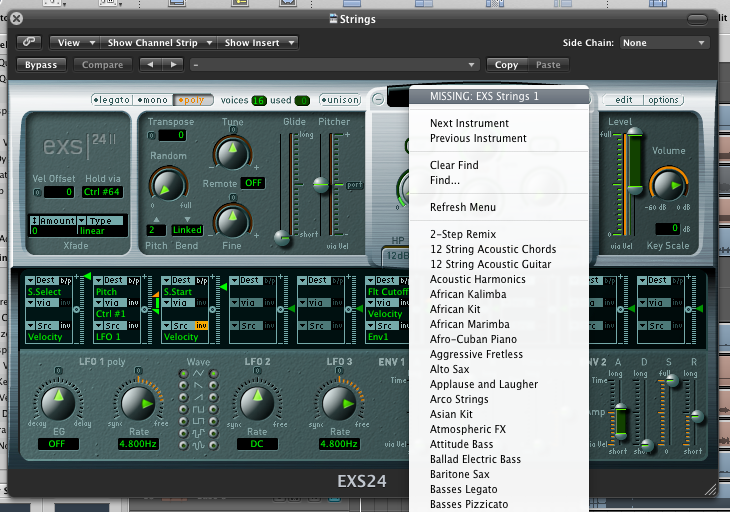Screen dimensions: 730x512
Task: Go to previous preset arrow
Action: point(150,65)
